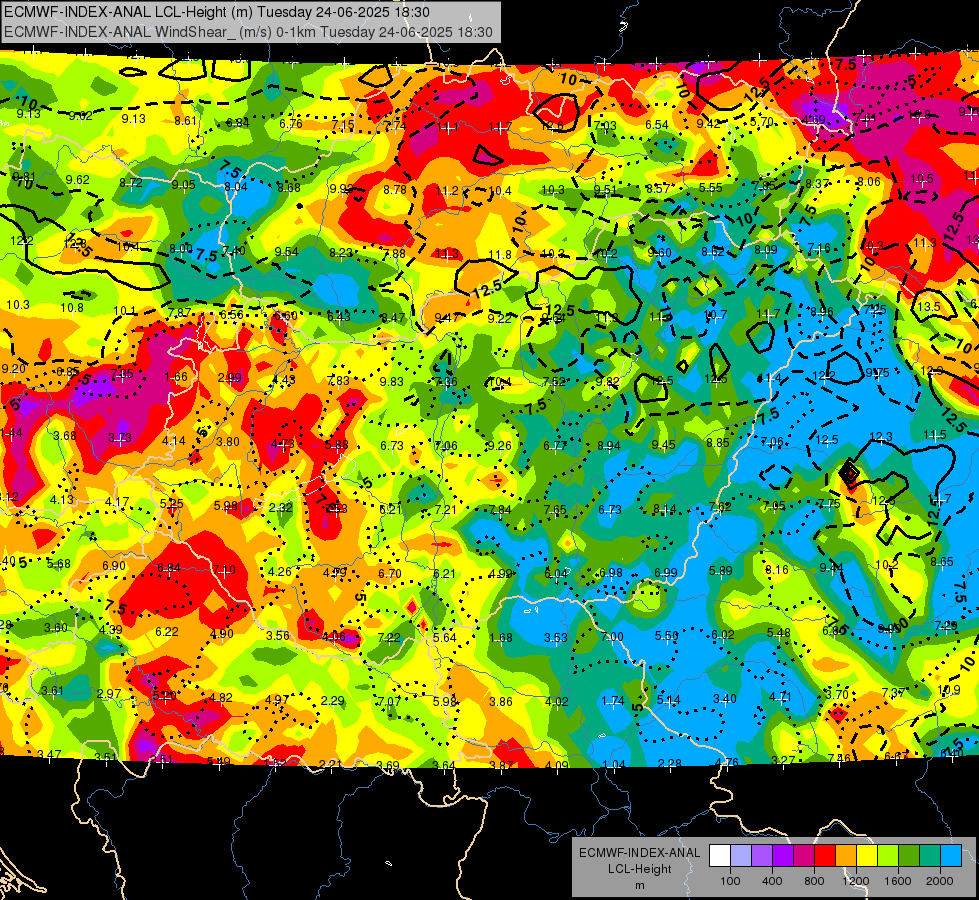Click the wind shear value 3.60
Screen dimensions: 979x900
[x=56, y=627]
